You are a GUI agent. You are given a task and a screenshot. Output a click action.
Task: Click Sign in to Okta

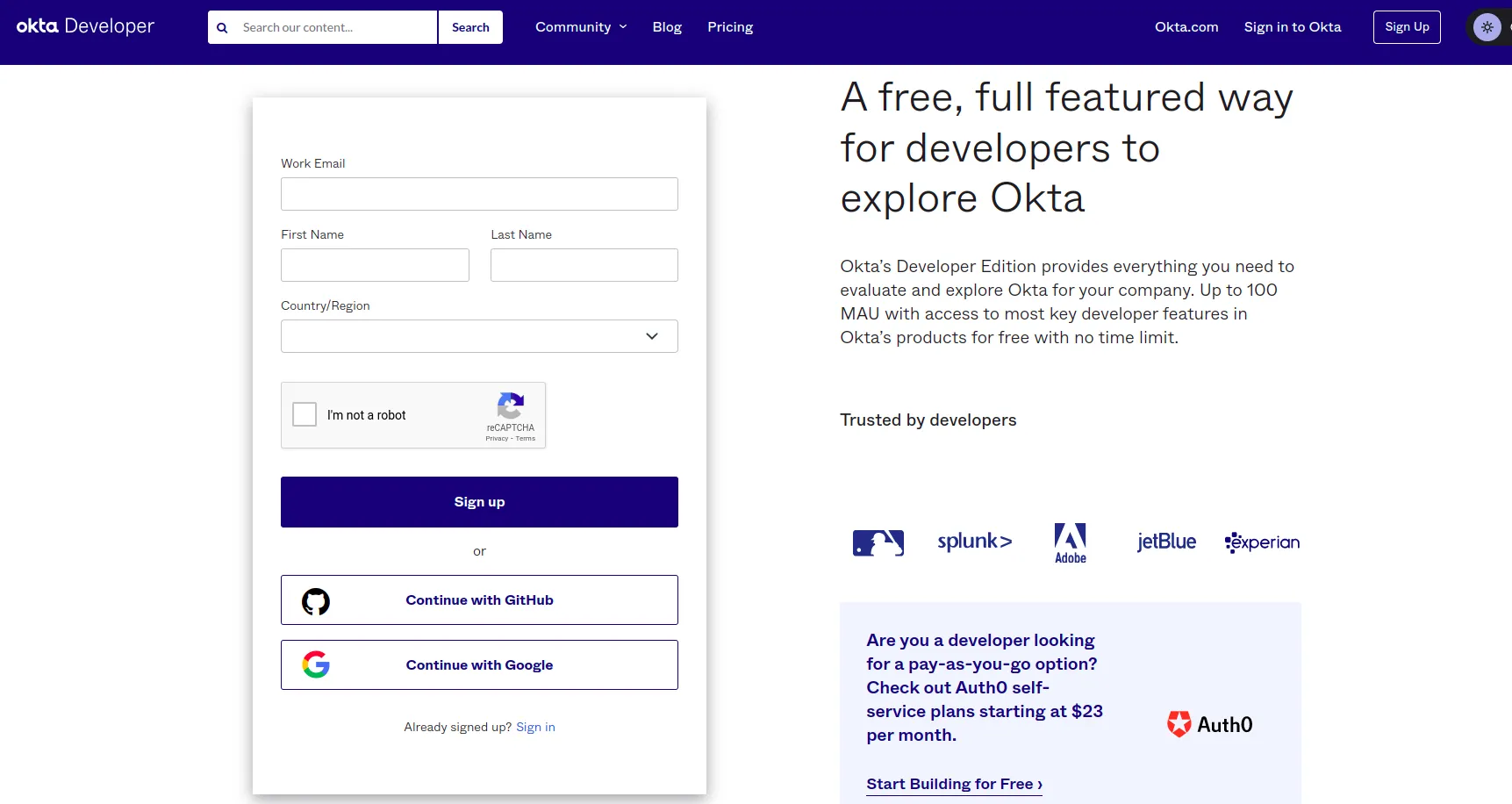(1293, 27)
